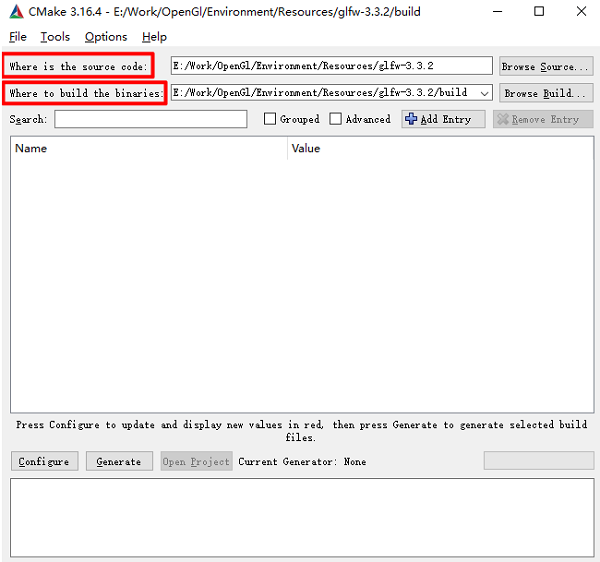Click the Add Entry button

point(443,119)
